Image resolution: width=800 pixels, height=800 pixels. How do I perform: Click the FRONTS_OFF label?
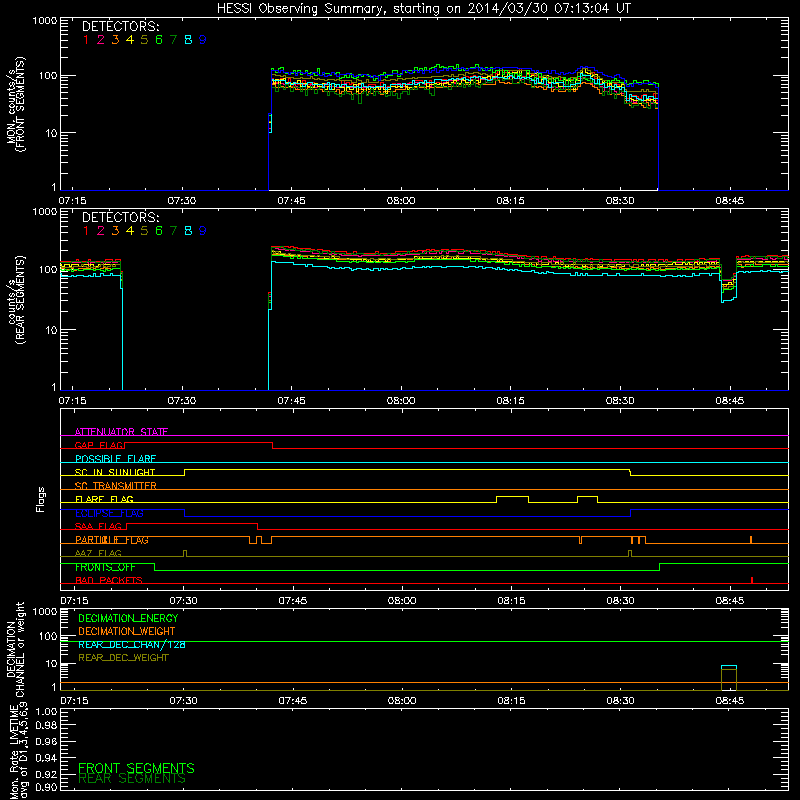(105, 567)
